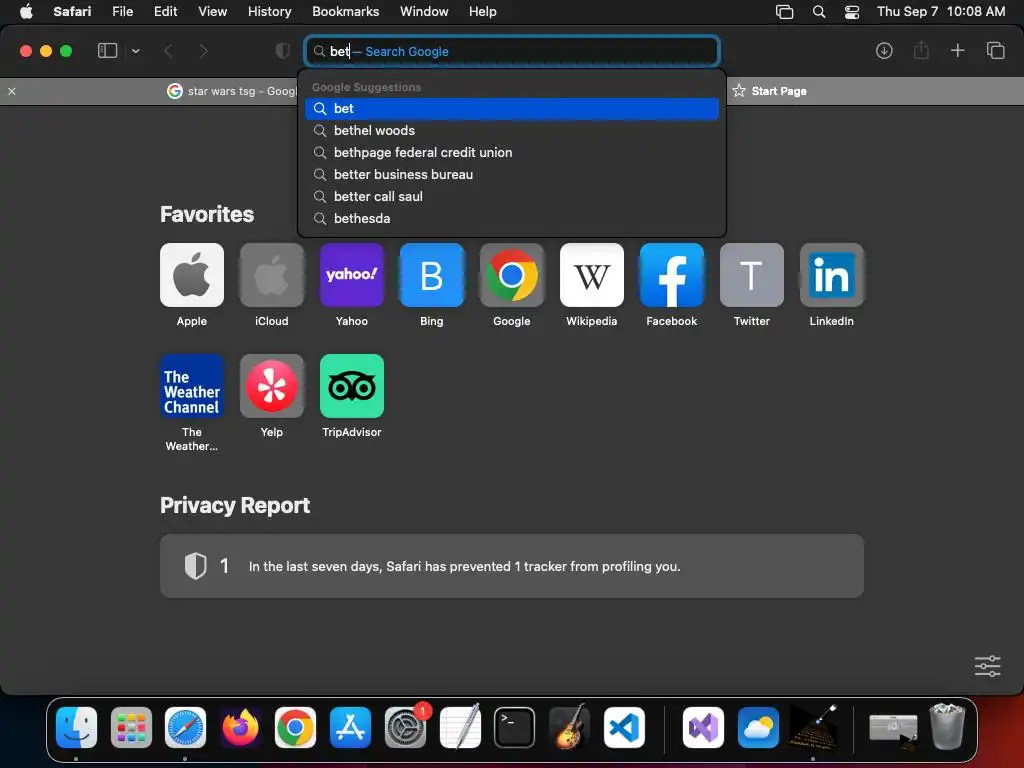The height and width of the screenshot is (768, 1024).
Task: Open the Safari menu
Action: coord(72,11)
